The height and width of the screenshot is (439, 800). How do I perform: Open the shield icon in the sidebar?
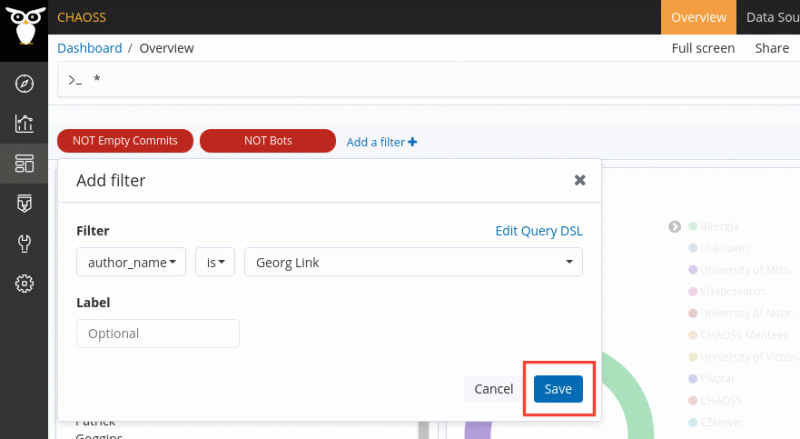pyautogui.click(x=24, y=203)
